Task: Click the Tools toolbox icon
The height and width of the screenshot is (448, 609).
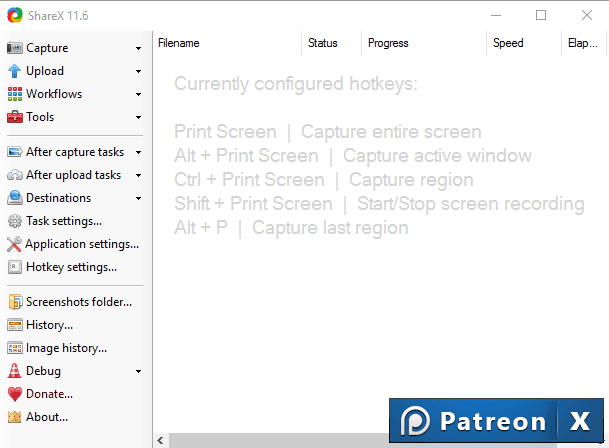Action: pyautogui.click(x=14, y=117)
